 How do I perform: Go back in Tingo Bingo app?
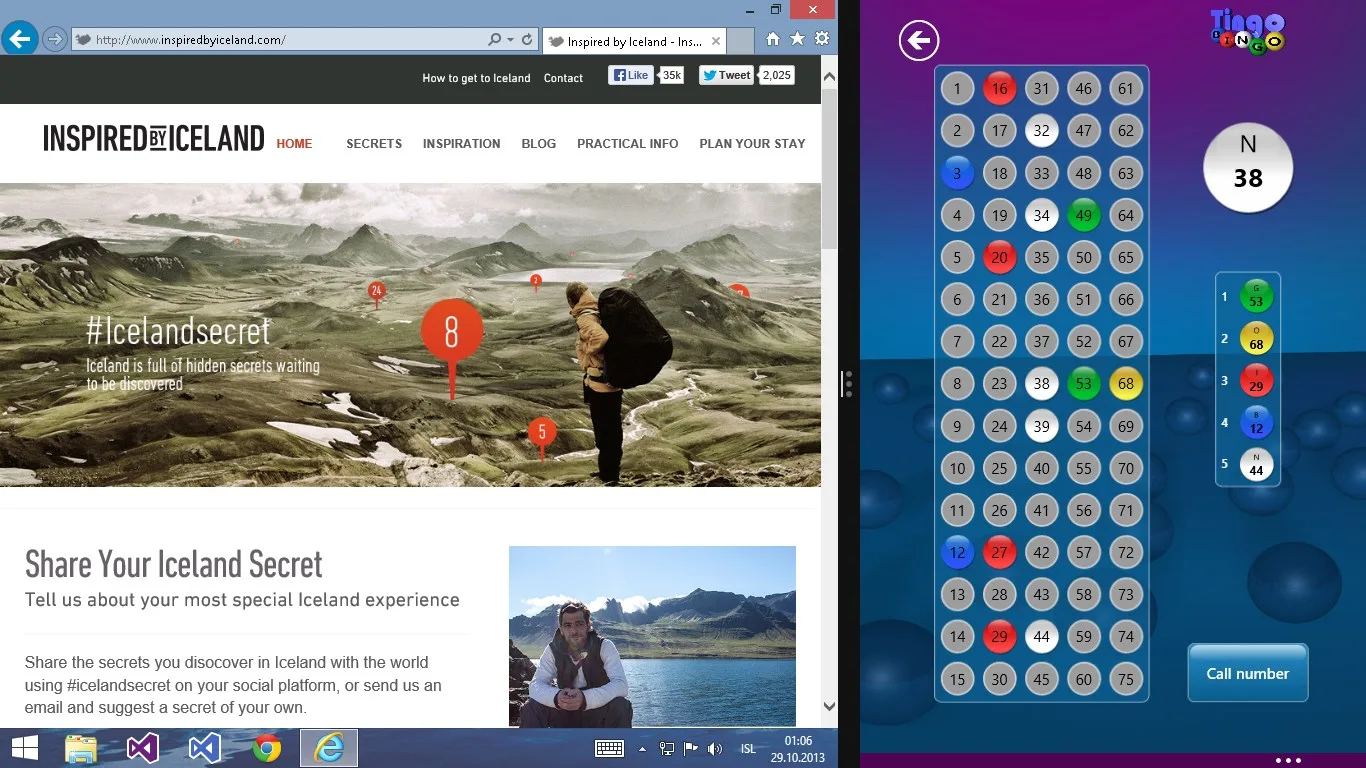919,41
